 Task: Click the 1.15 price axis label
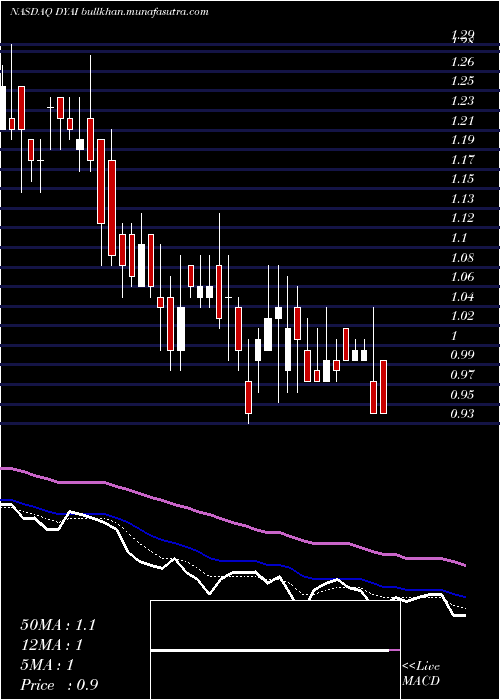[x=462, y=179]
